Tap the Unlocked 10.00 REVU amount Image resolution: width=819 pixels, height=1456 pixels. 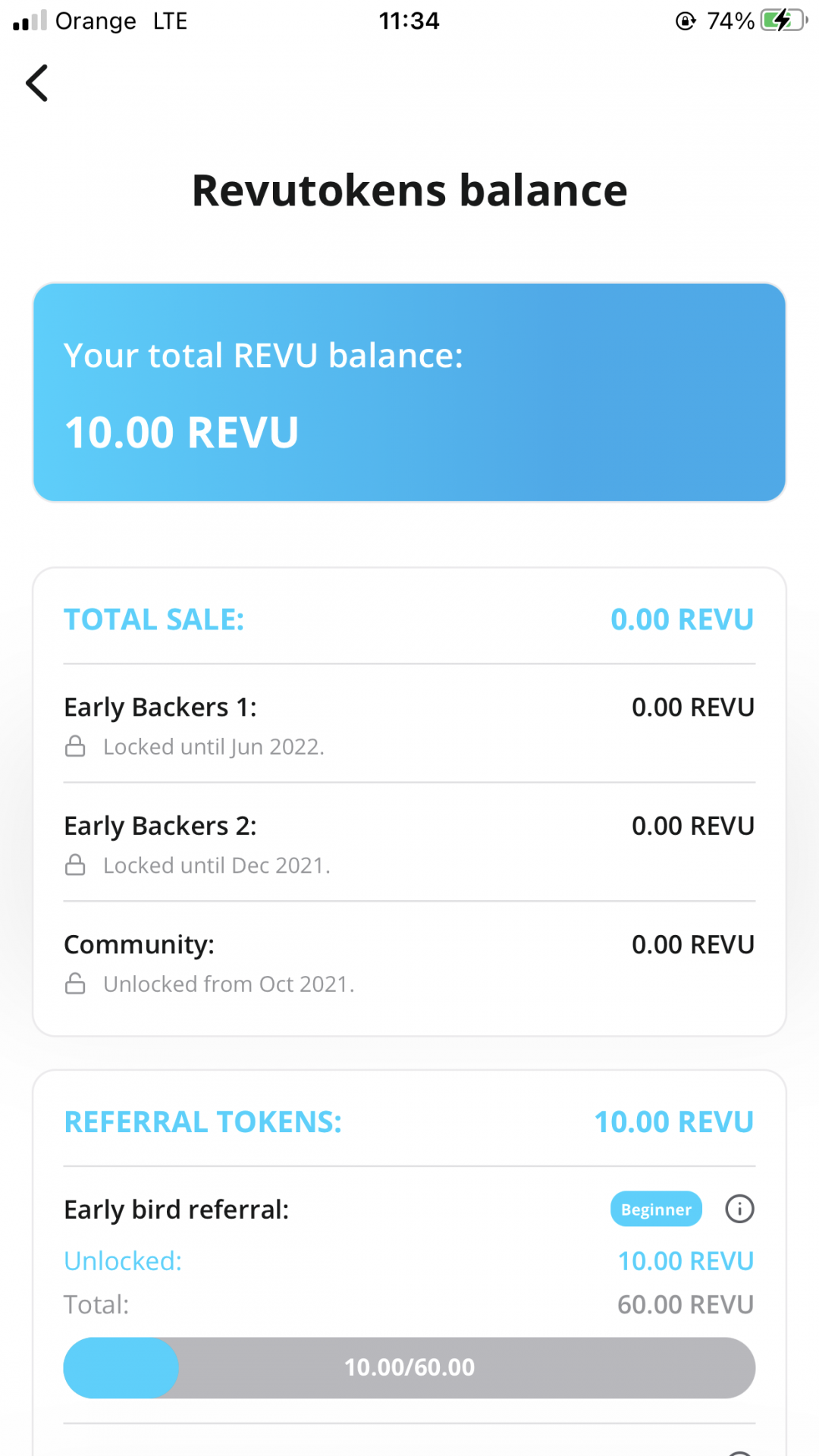coord(686,1261)
